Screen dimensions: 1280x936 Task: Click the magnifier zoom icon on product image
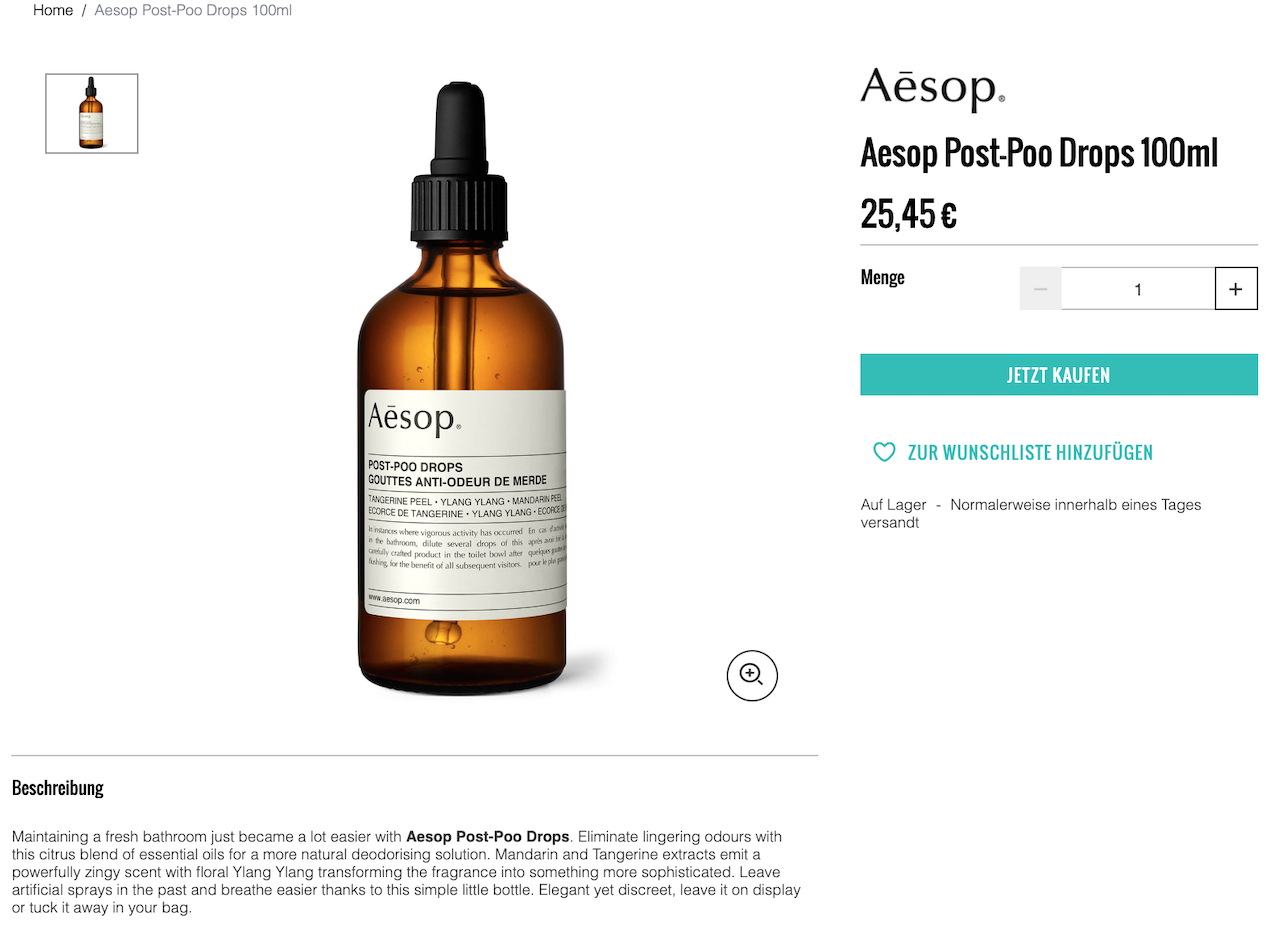(752, 675)
